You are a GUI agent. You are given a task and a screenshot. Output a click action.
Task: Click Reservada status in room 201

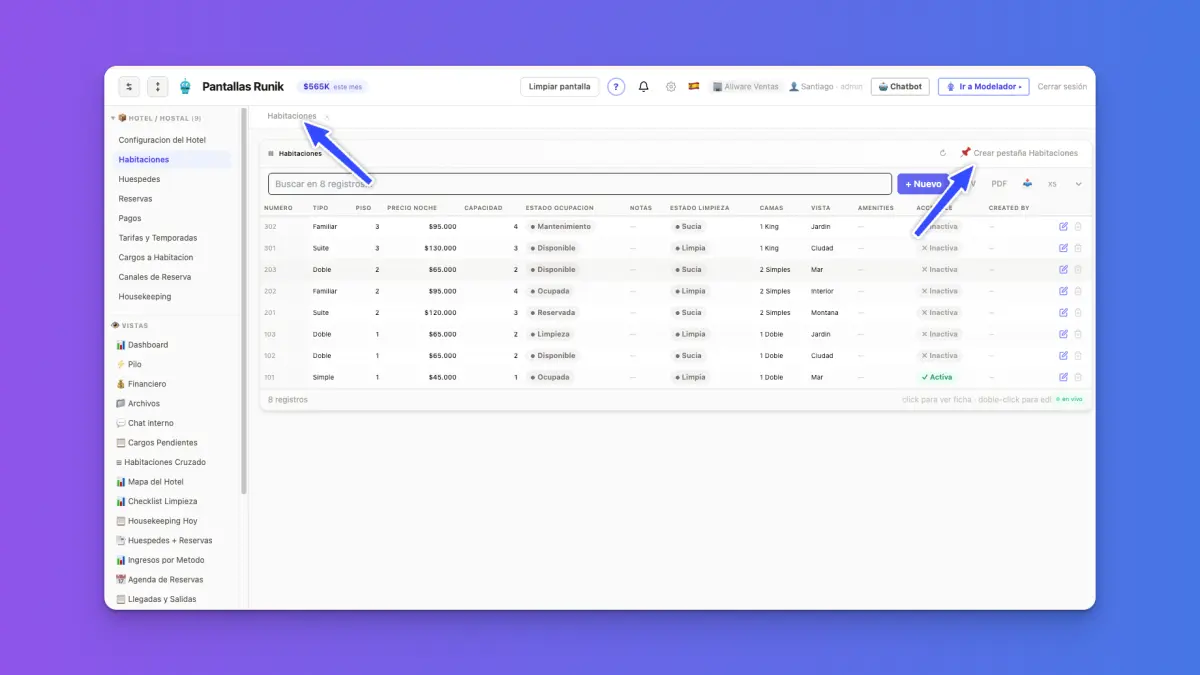tap(553, 313)
